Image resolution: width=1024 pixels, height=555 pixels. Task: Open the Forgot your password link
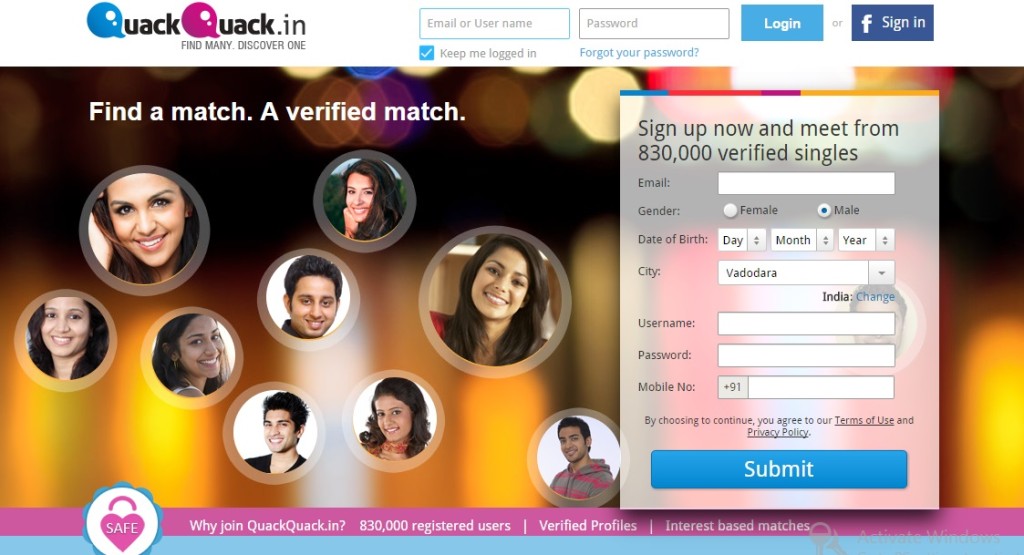[x=639, y=53]
